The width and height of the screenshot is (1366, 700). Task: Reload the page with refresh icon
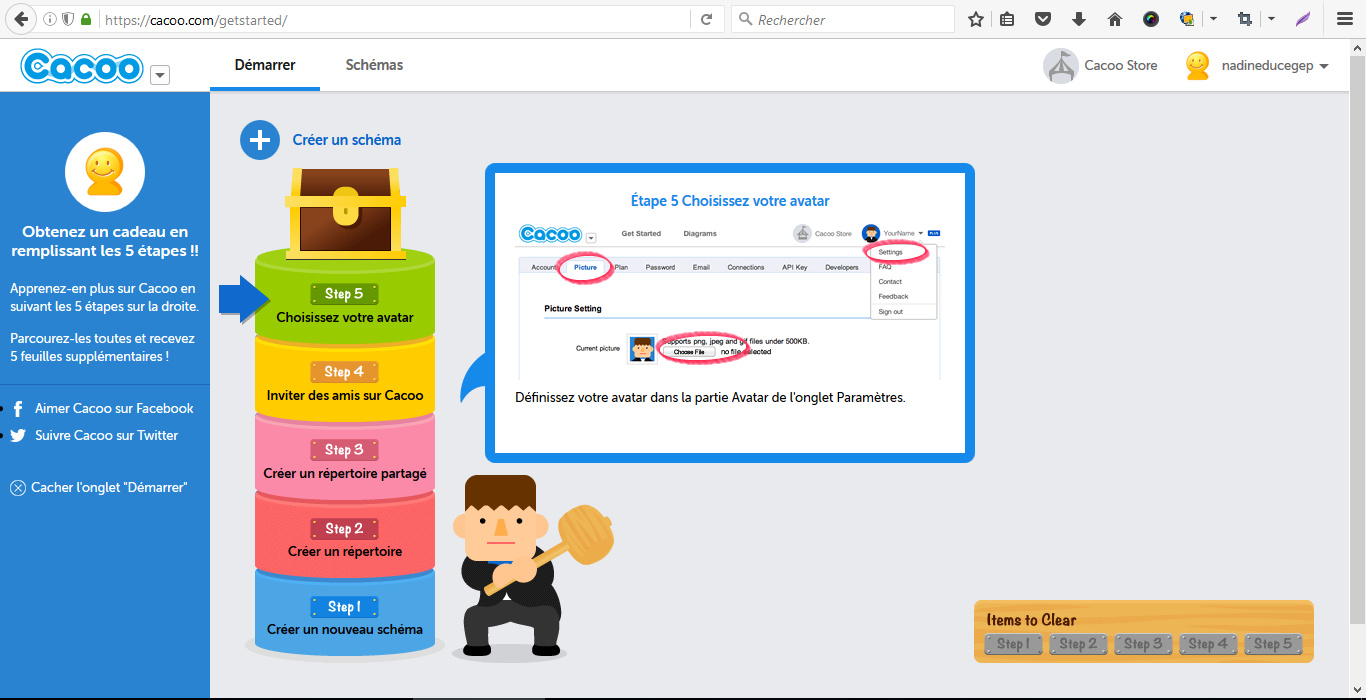coord(706,19)
